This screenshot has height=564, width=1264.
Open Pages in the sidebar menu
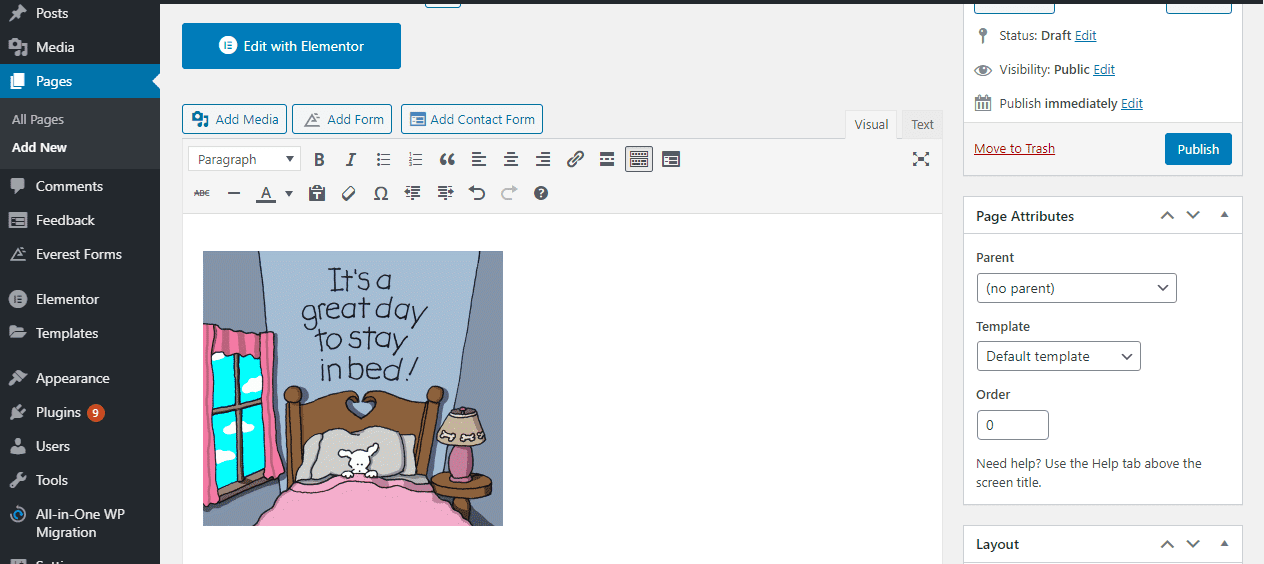(x=80, y=81)
